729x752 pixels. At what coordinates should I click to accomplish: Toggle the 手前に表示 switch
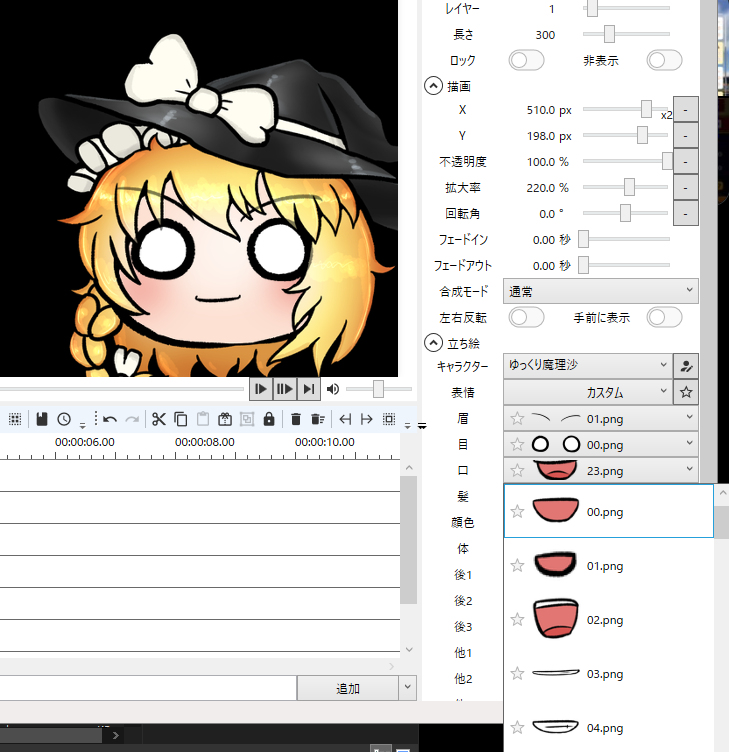point(664,317)
